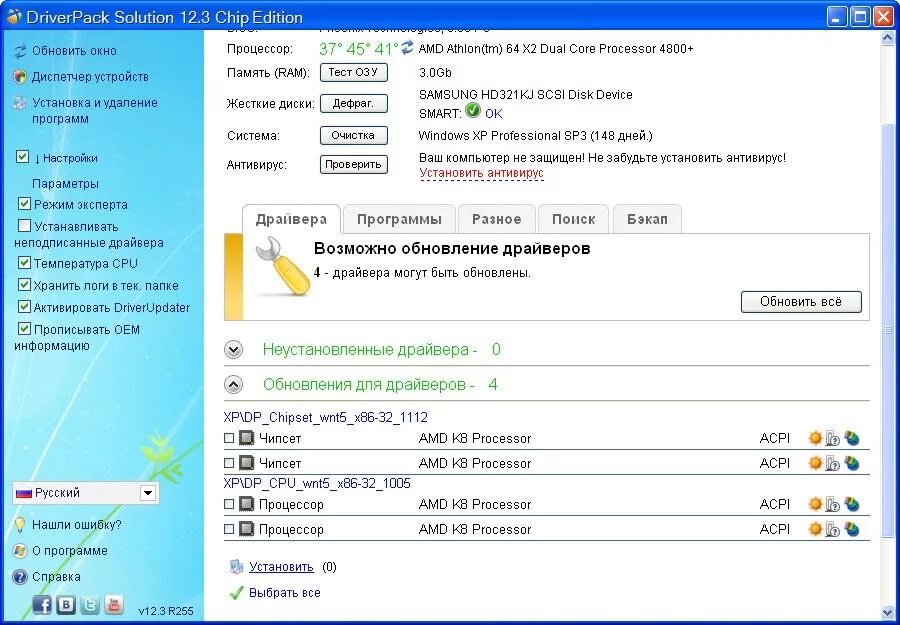Collapse Обновления для драйверов section
This screenshot has width=900, height=625.
click(x=234, y=385)
